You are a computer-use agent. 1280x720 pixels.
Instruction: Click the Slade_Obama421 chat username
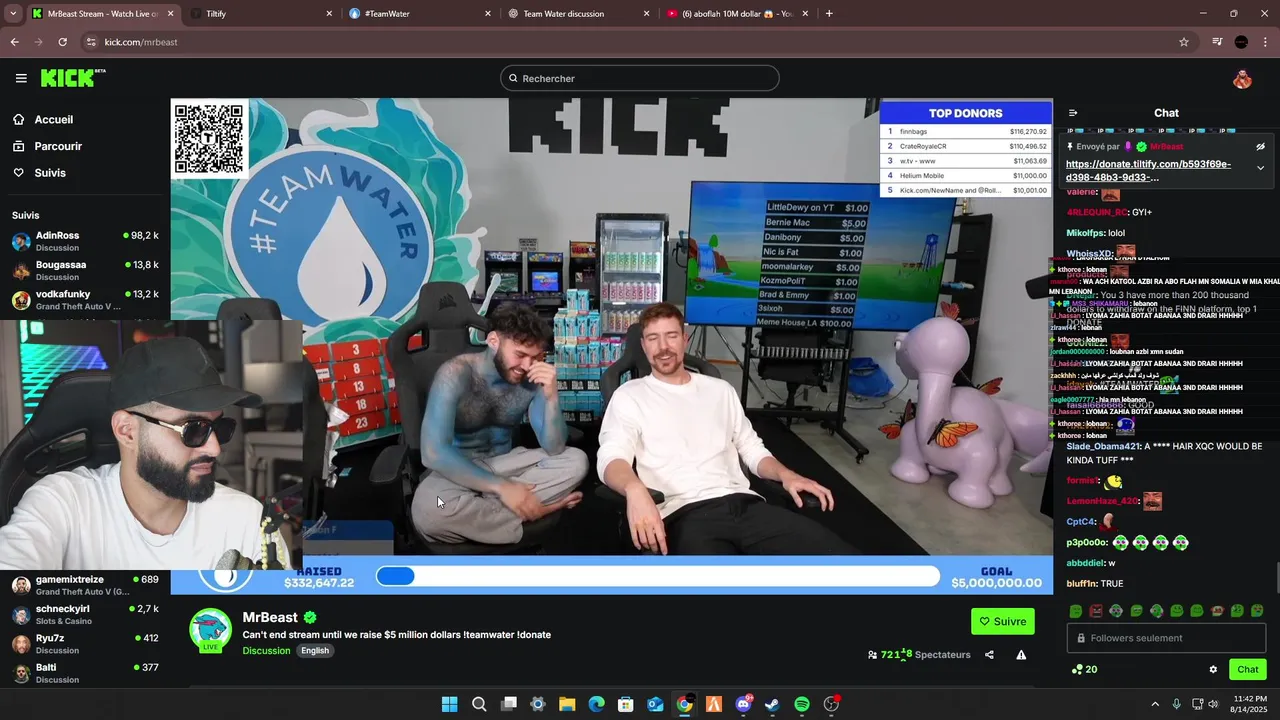pyautogui.click(x=1103, y=446)
